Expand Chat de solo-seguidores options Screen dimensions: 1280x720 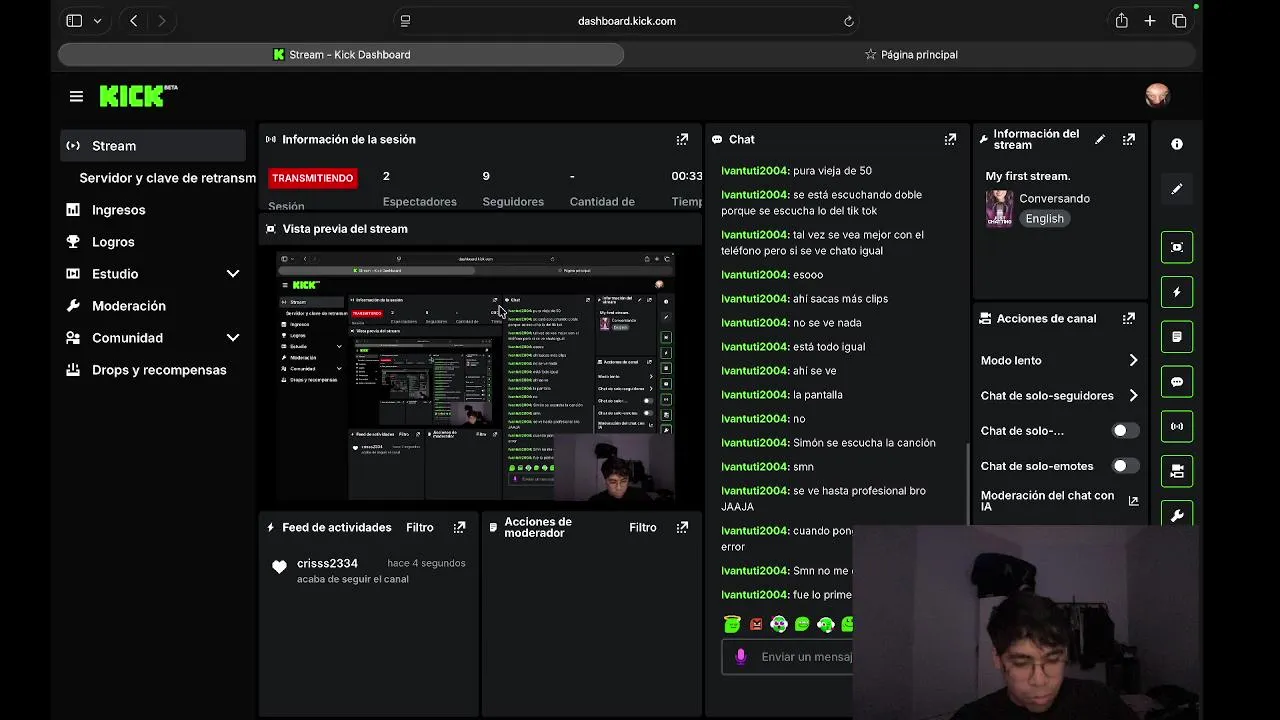(1133, 396)
